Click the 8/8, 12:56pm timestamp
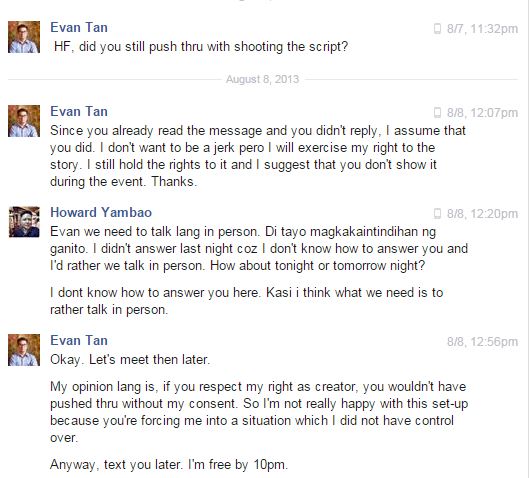 point(482,342)
